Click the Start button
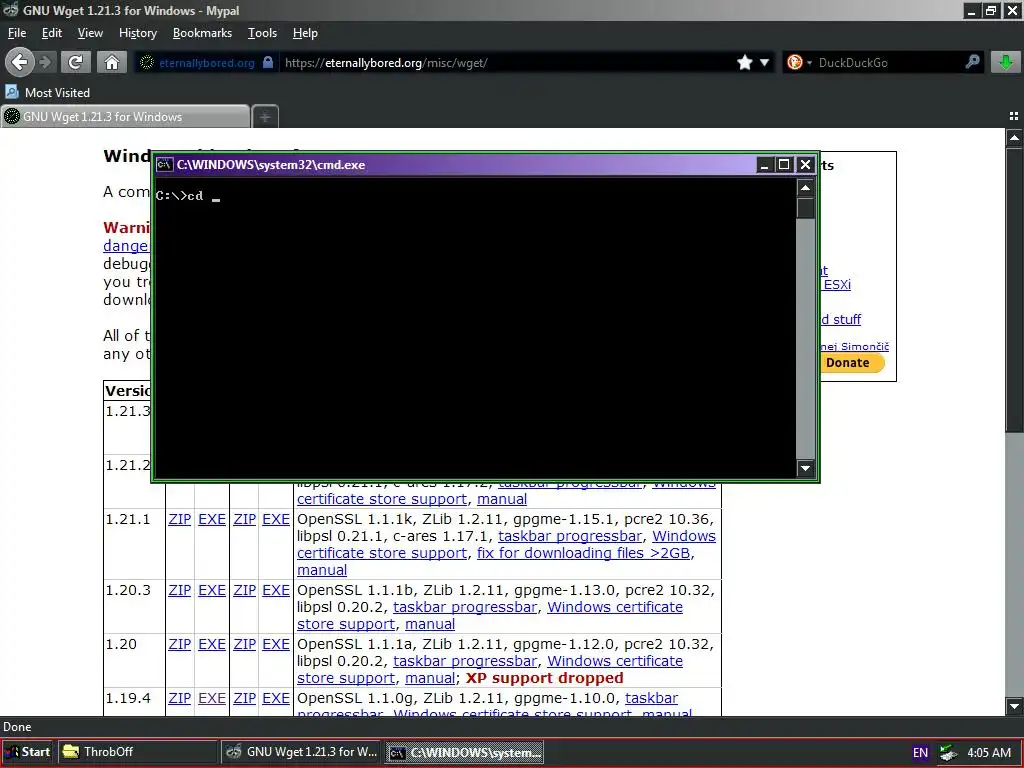Image resolution: width=1024 pixels, height=768 pixels. pyautogui.click(x=27, y=752)
